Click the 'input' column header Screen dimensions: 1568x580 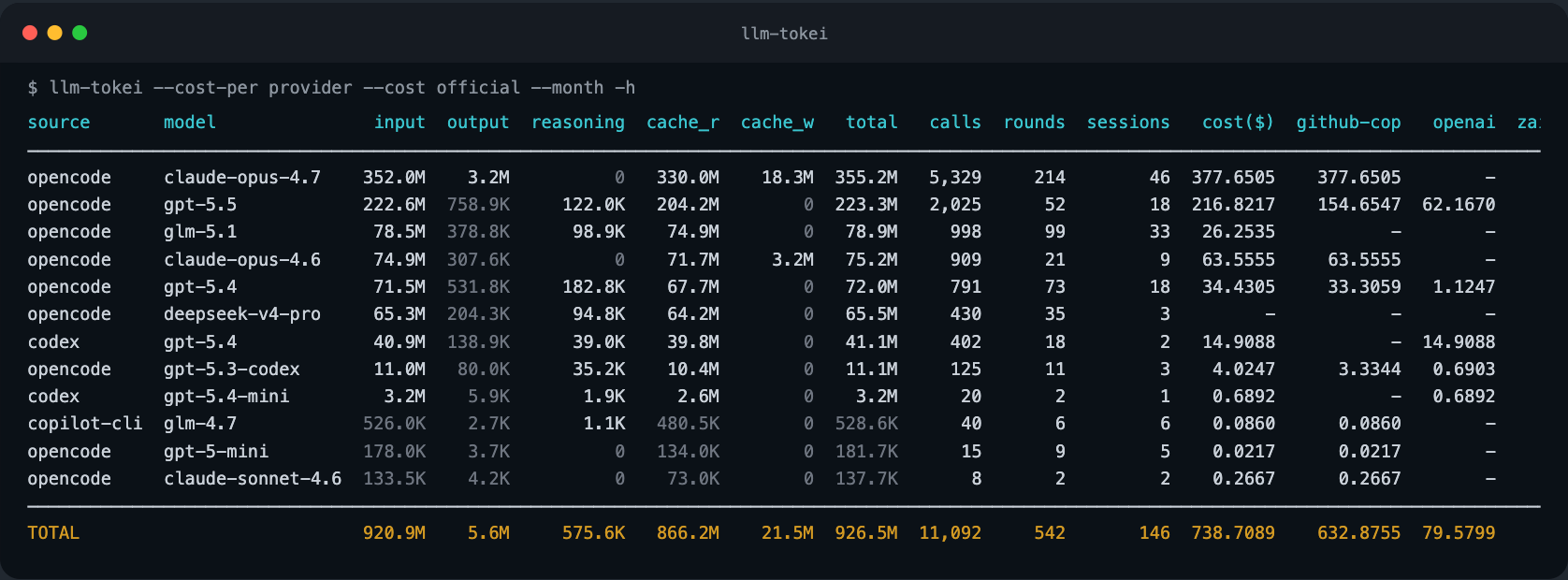(399, 123)
